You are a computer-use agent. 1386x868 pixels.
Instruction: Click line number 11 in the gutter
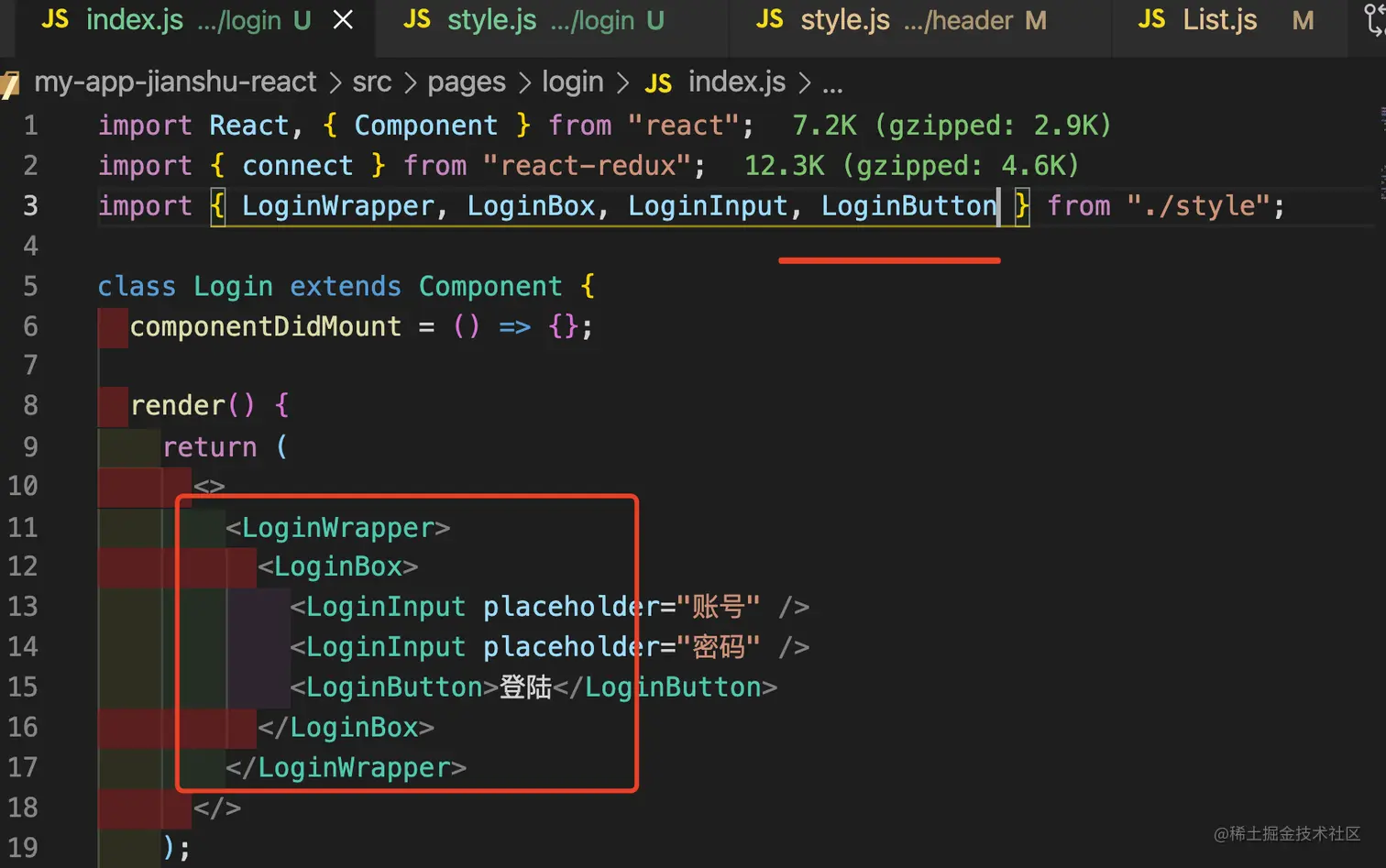tap(23, 527)
